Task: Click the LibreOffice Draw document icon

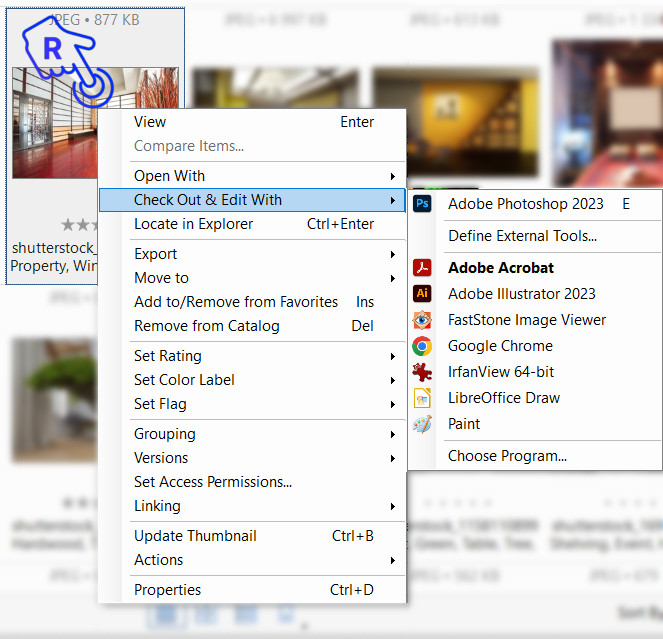Action: [x=422, y=398]
